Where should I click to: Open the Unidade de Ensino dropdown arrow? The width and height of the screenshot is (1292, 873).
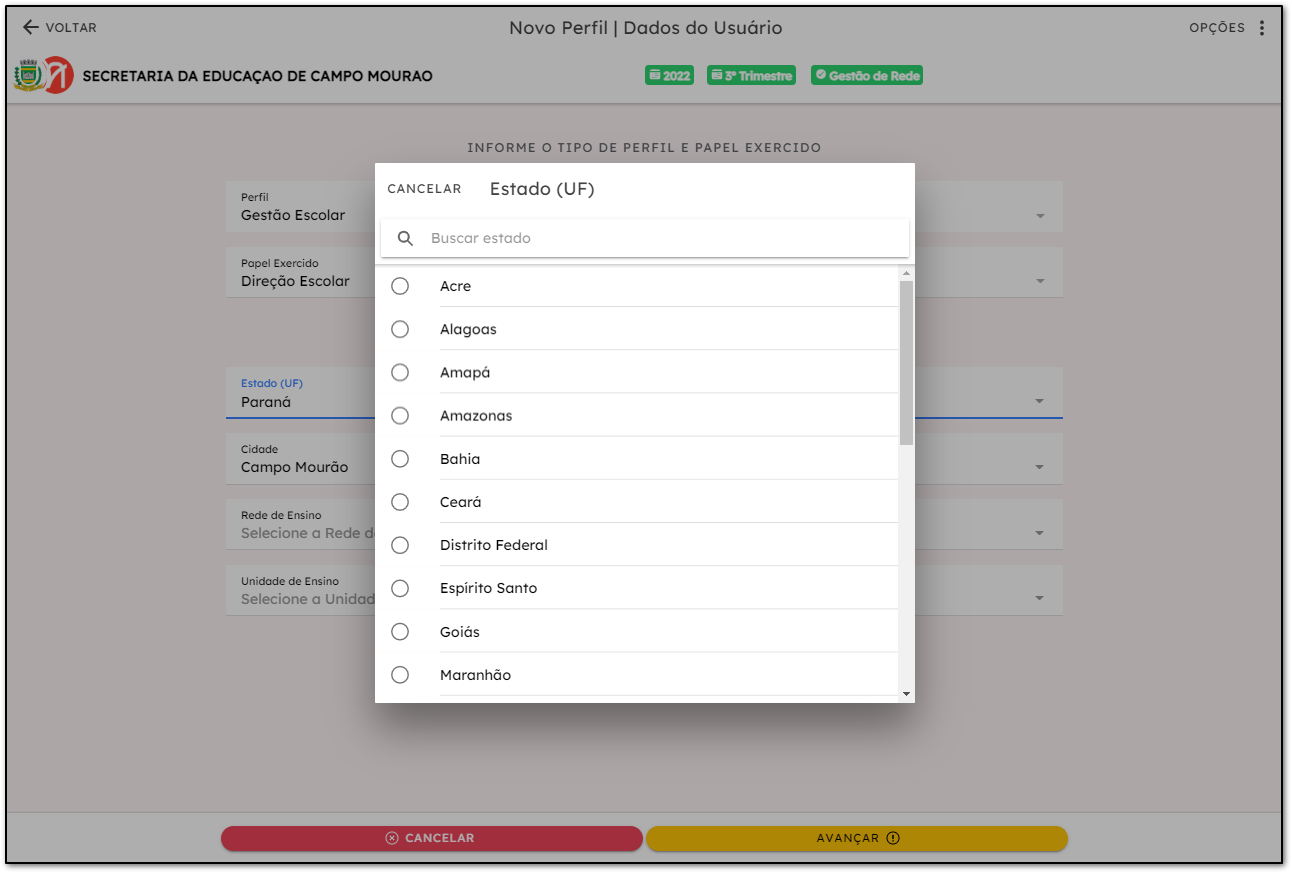tap(1040, 599)
